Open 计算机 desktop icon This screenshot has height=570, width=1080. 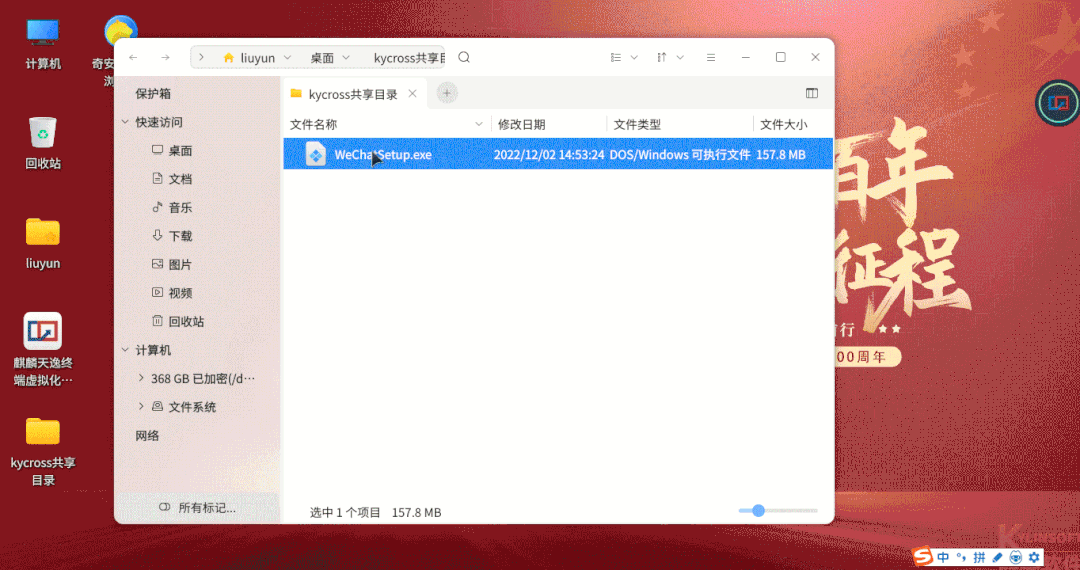click(43, 44)
